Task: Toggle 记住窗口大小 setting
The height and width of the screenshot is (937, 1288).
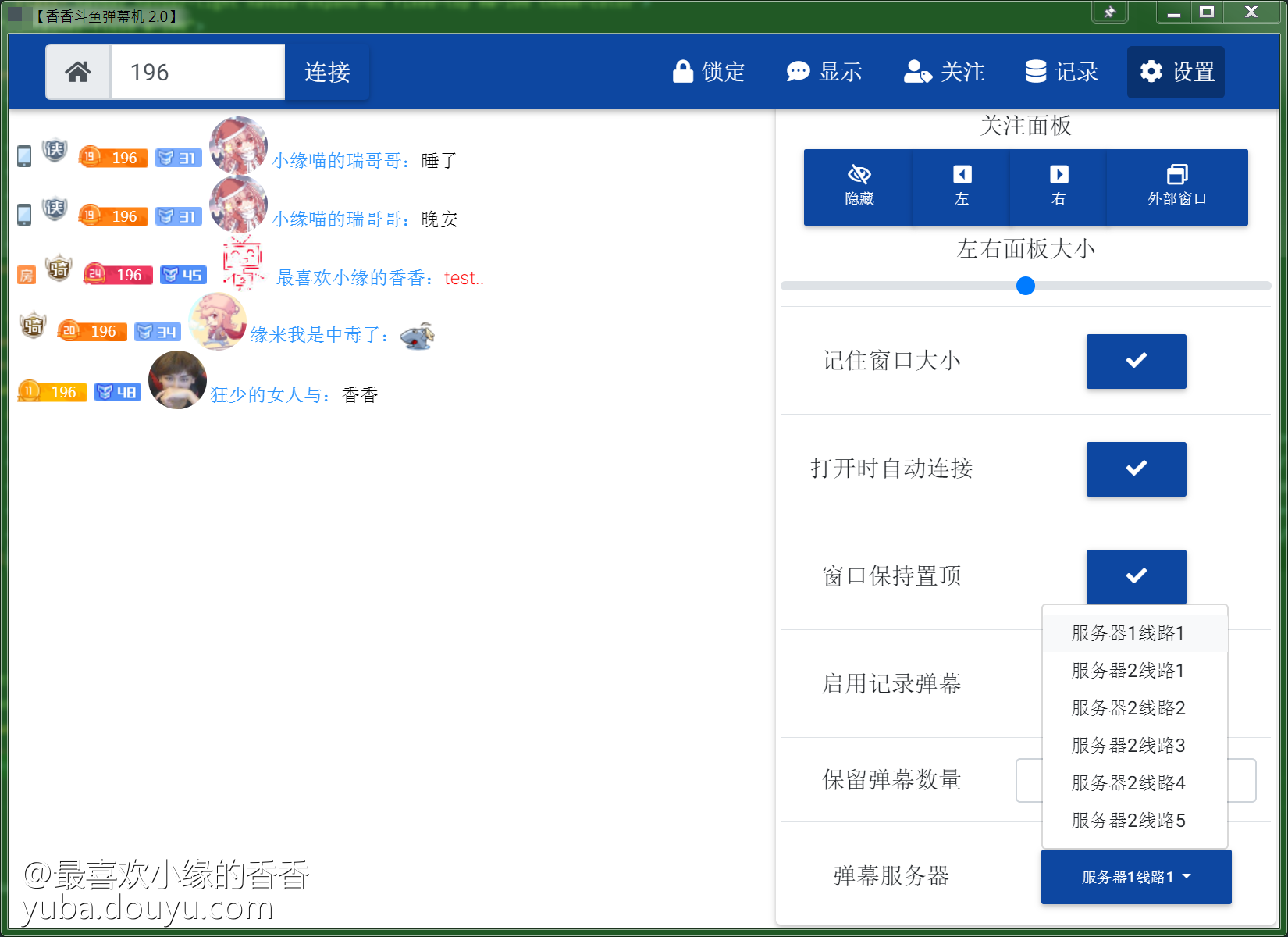Action: (x=1136, y=361)
